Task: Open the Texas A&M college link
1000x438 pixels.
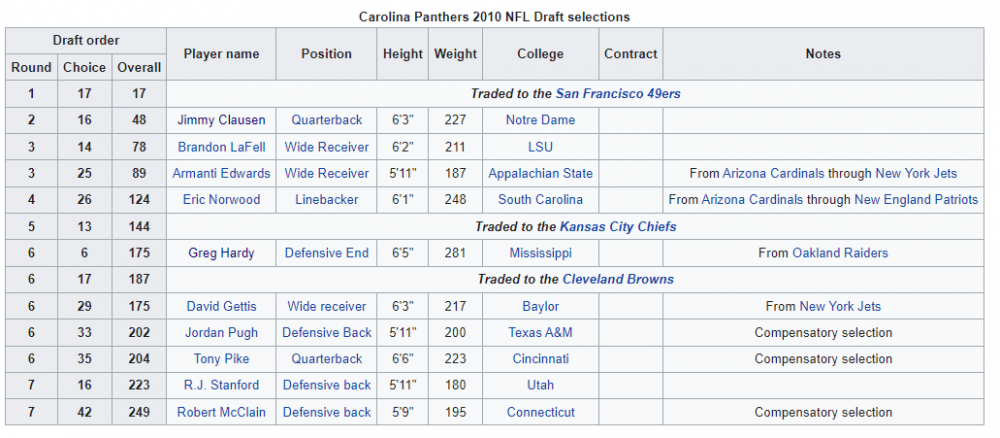Action: (x=540, y=333)
